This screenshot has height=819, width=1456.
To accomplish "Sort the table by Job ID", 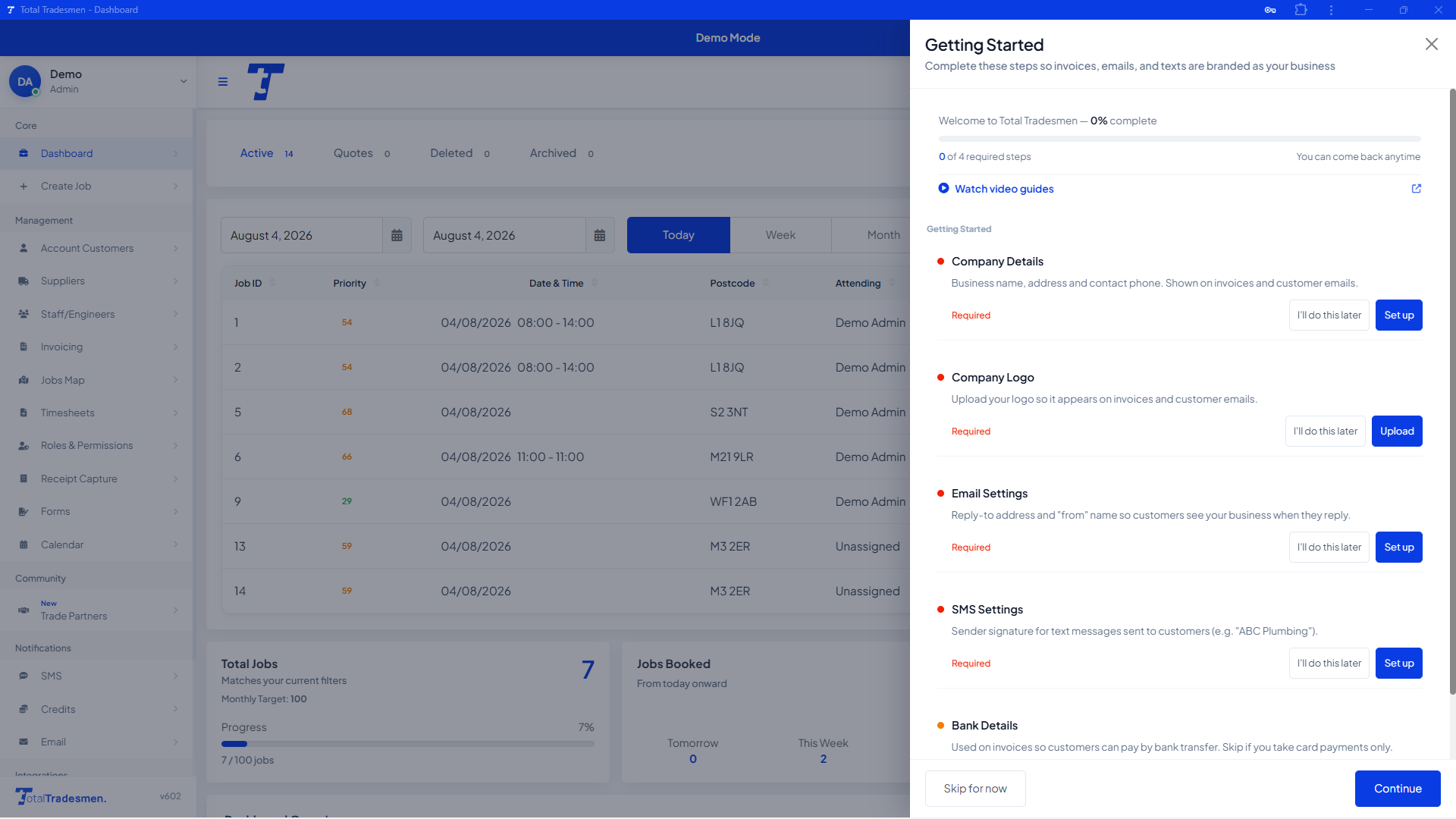I will [x=255, y=283].
